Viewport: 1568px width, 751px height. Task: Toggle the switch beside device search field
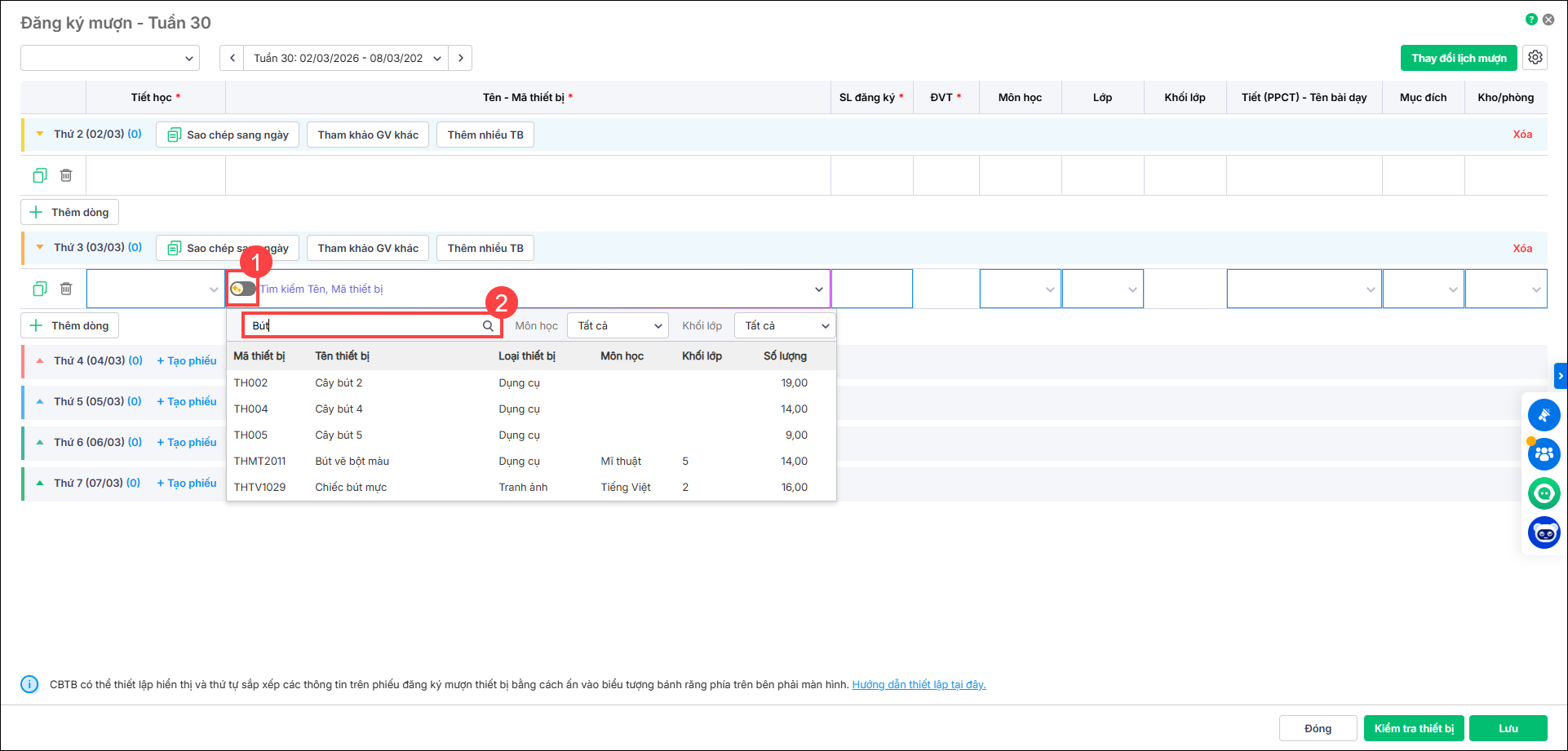tap(242, 289)
